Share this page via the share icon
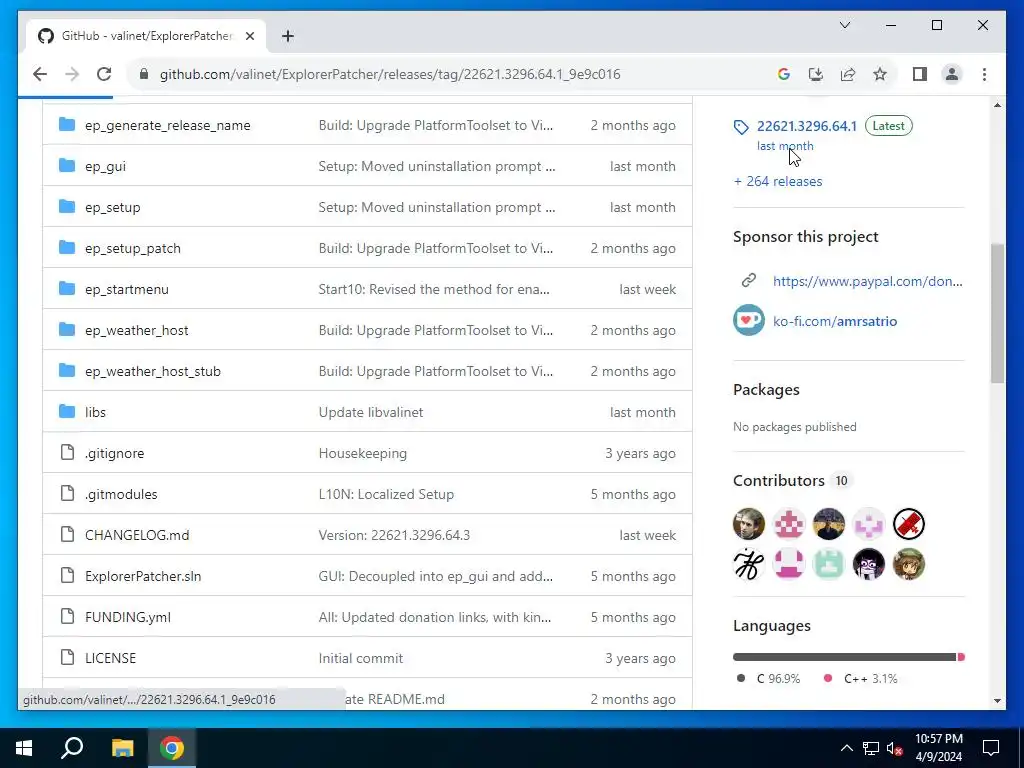Image resolution: width=1024 pixels, height=768 pixels. (848, 74)
